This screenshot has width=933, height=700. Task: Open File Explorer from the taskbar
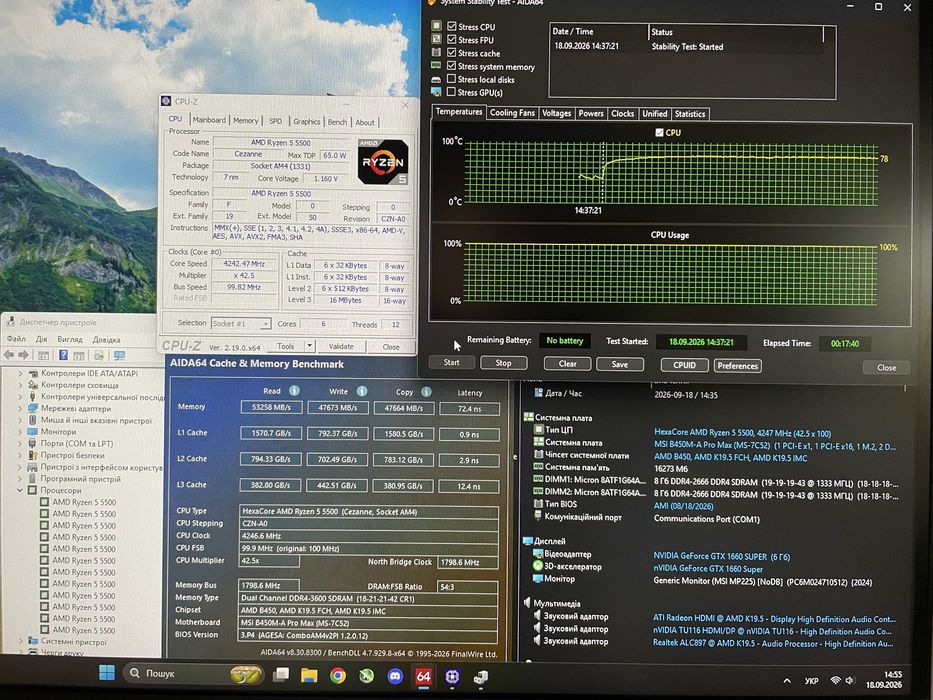[x=309, y=675]
